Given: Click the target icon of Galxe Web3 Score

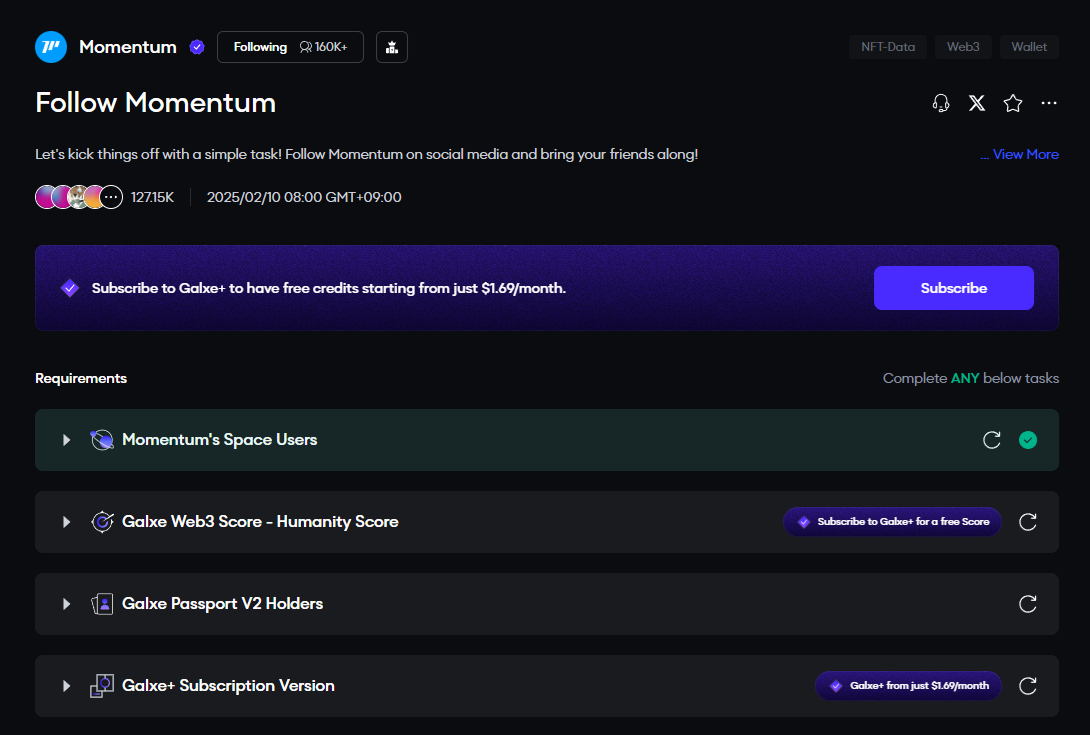Looking at the screenshot, I should pos(102,522).
